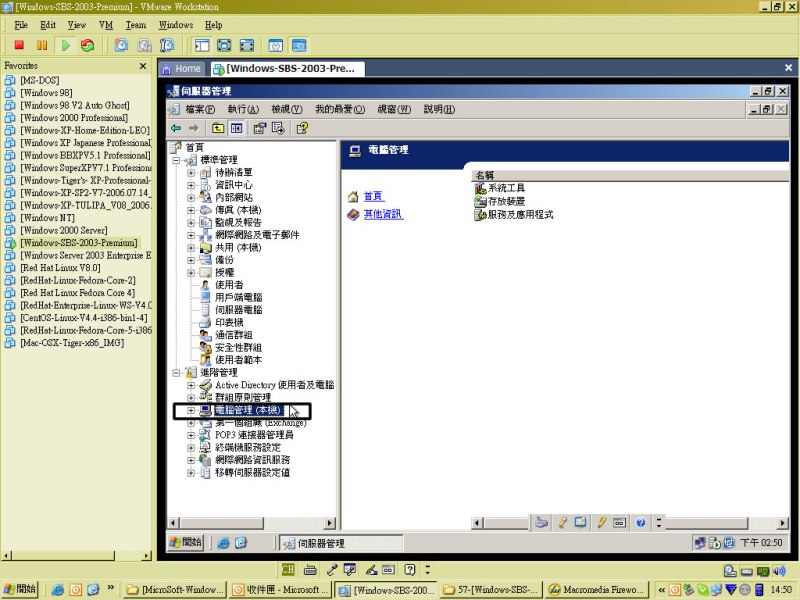Click the 名稱 column header
This screenshot has height=600, width=800.
pos(631,176)
